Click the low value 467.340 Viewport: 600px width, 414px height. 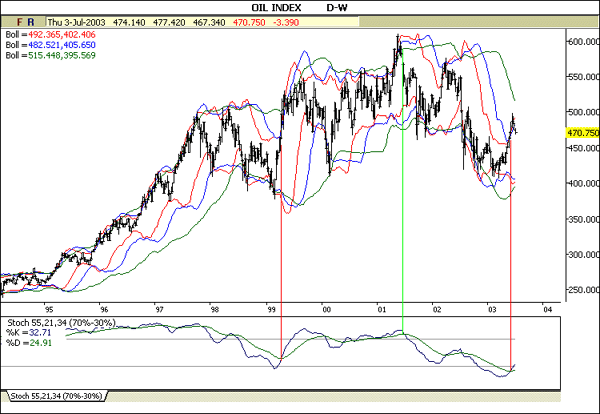pyautogui.click(x=209, y=22)
